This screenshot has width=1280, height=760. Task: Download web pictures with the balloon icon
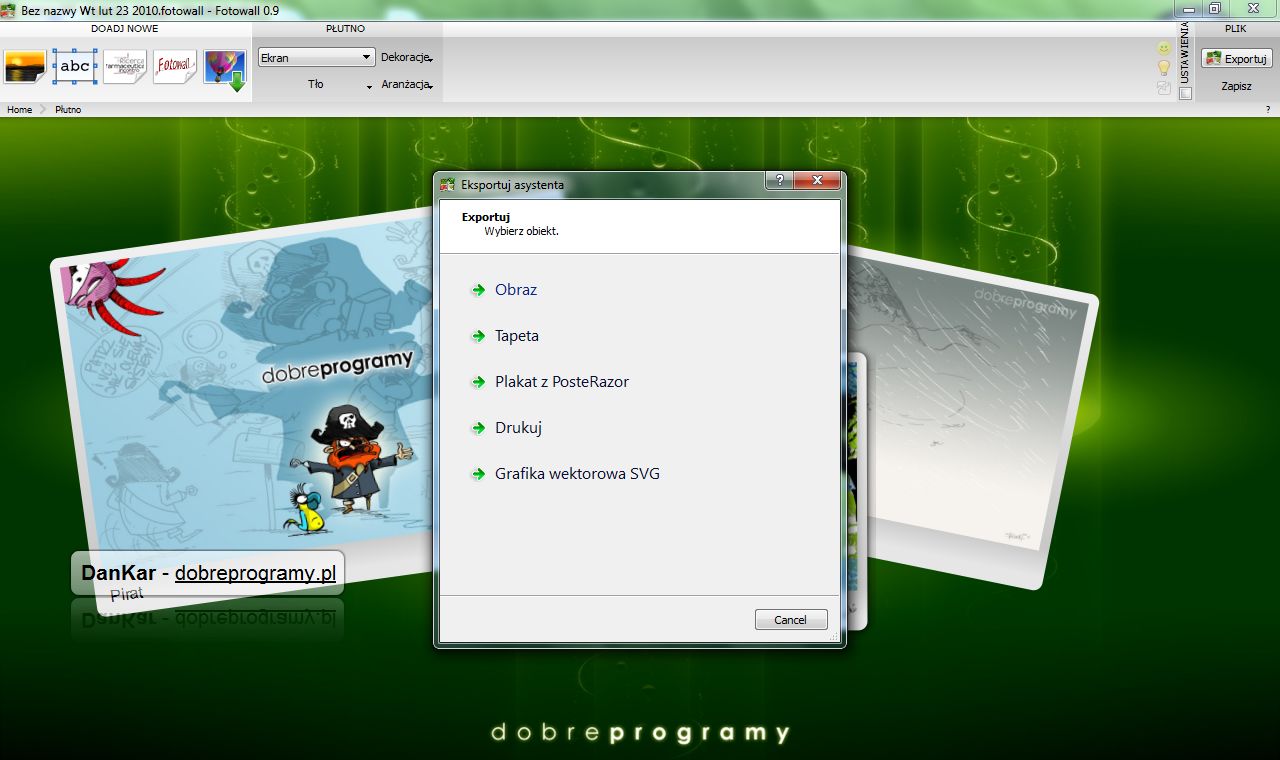click(x=225, y=68)
